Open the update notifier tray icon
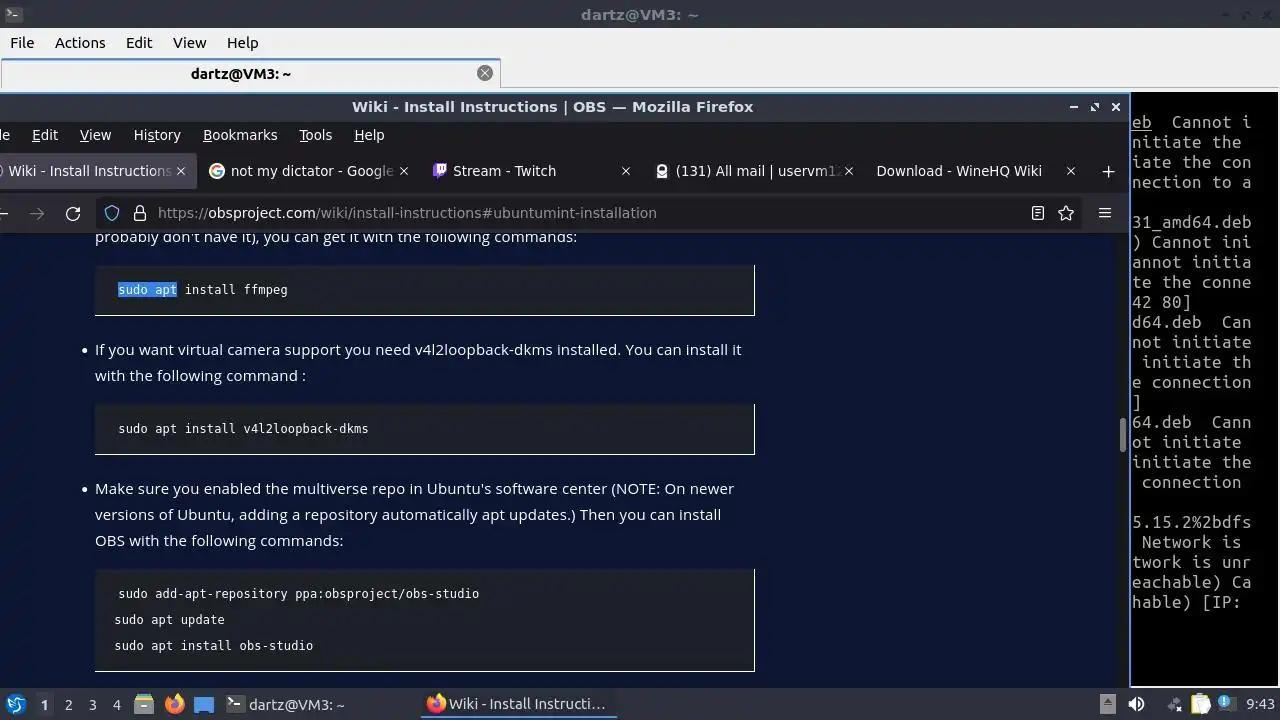The image size is (1280, 720). point(1228,704)
